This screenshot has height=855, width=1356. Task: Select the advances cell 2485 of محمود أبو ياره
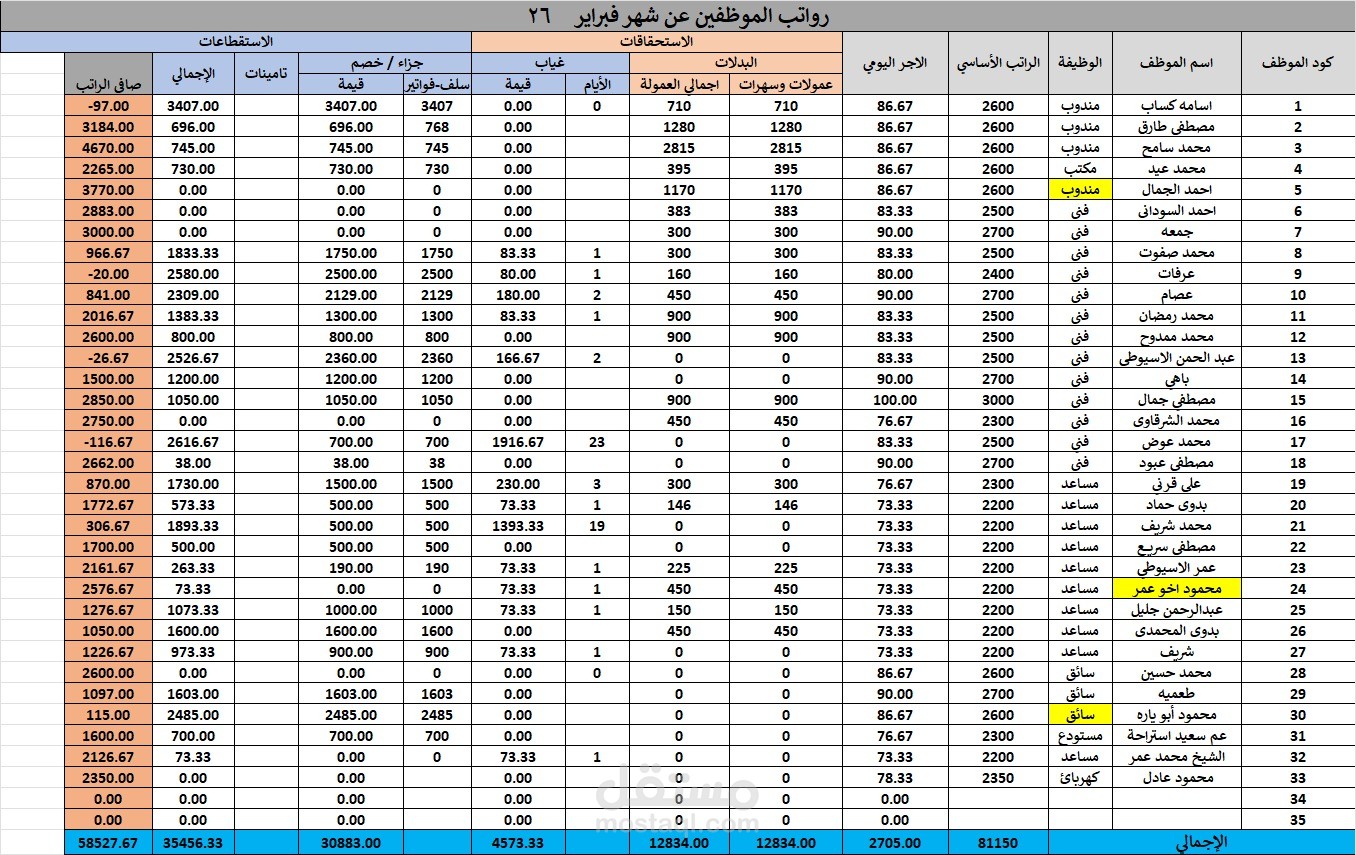pos(437,715)
